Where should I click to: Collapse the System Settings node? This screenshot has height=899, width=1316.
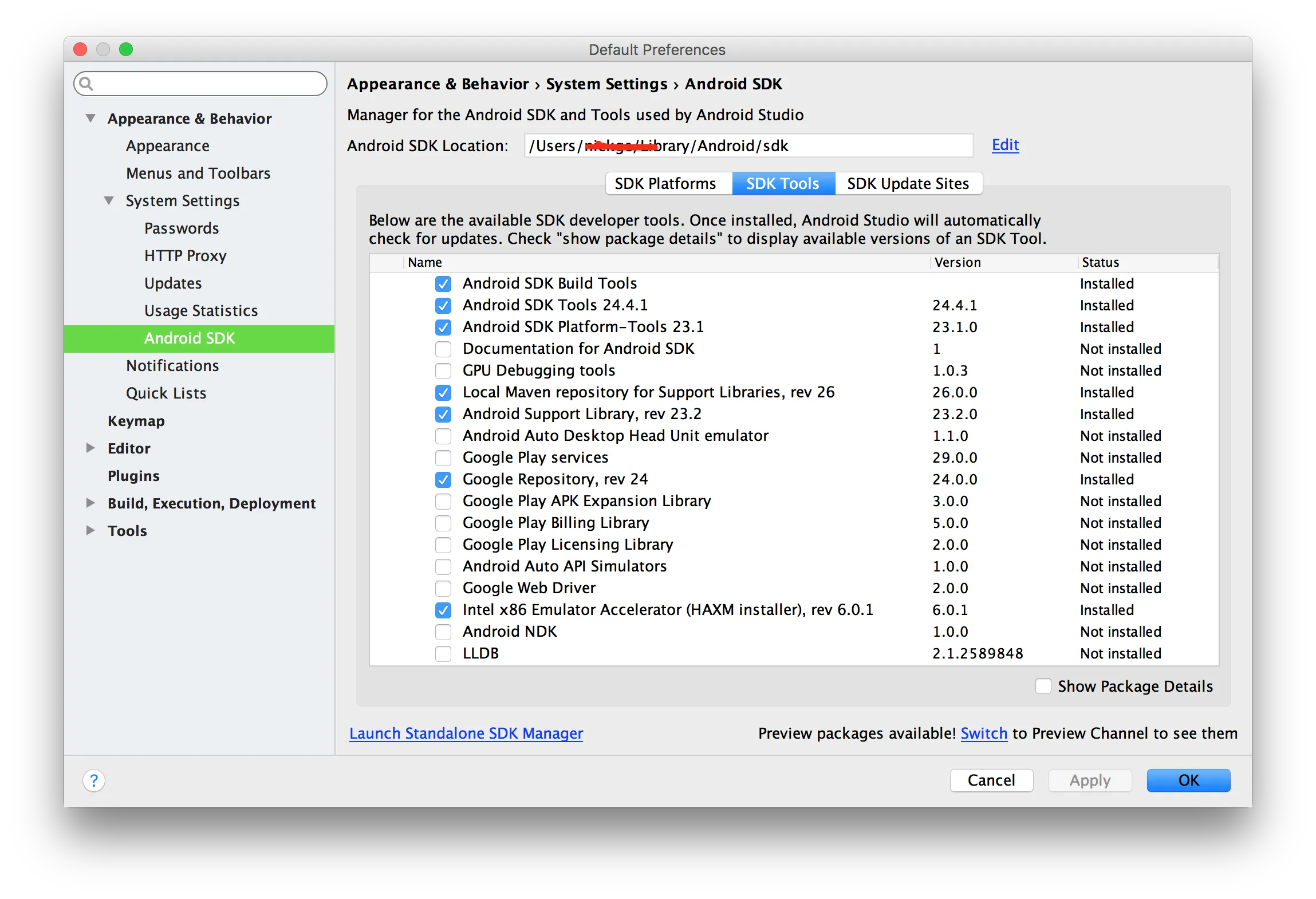pyautogui.click(x=109, y=201)
